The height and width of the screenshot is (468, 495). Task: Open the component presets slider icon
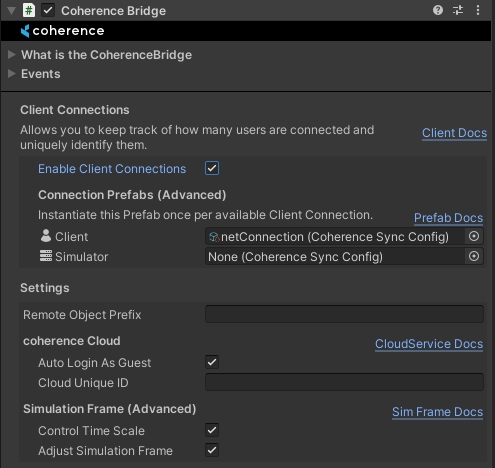[x=458, y=10]
